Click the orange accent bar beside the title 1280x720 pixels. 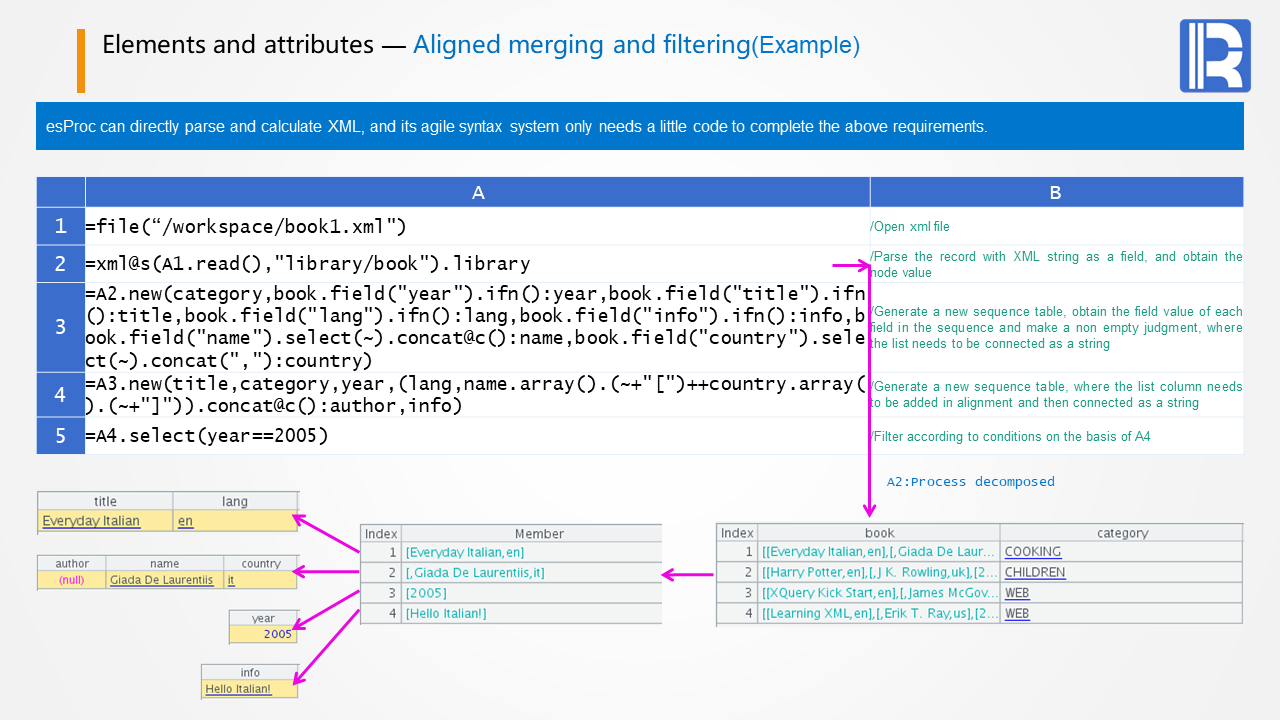tap(81, 61)
